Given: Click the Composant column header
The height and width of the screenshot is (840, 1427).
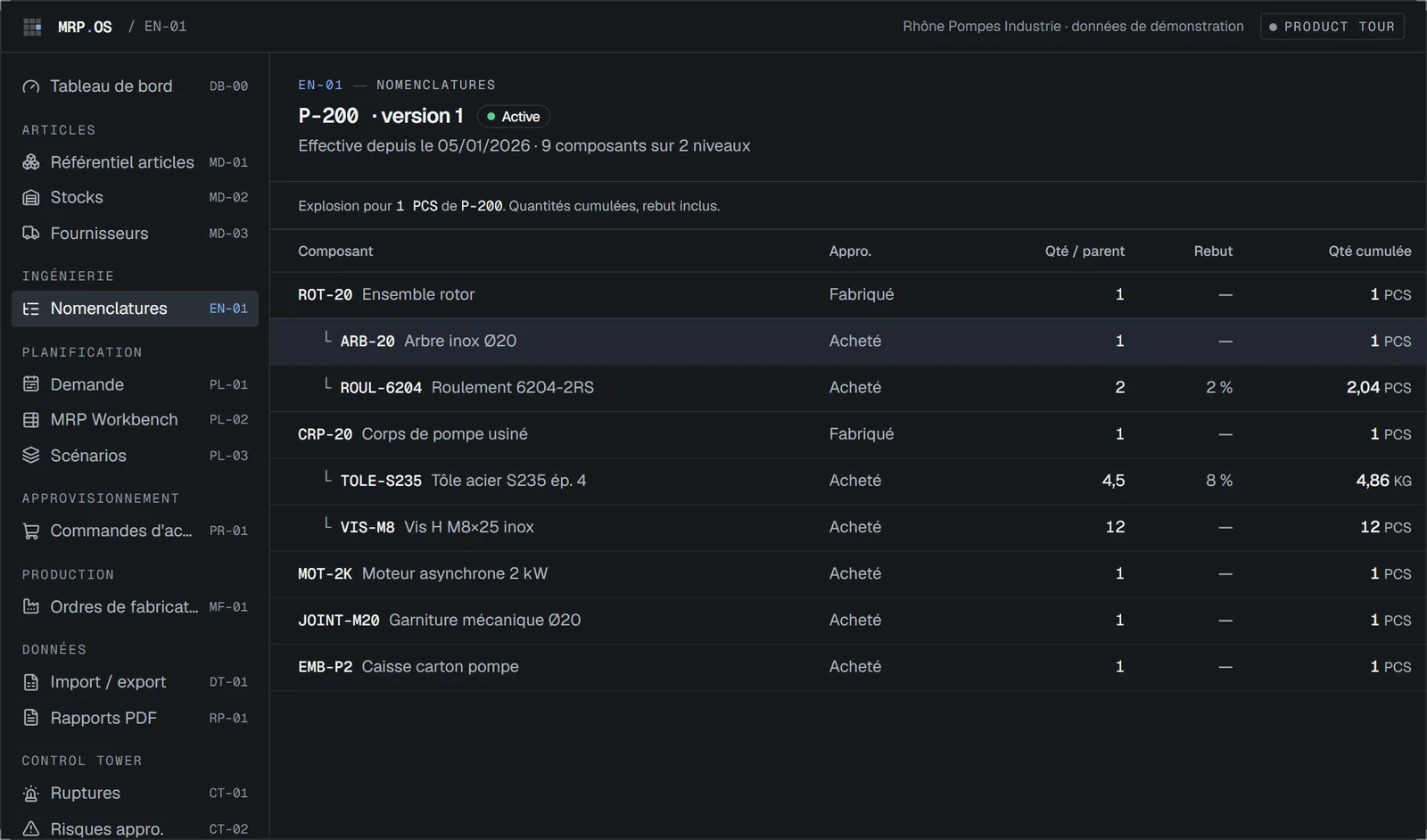Looking at the screenshot, I should 335,251.
